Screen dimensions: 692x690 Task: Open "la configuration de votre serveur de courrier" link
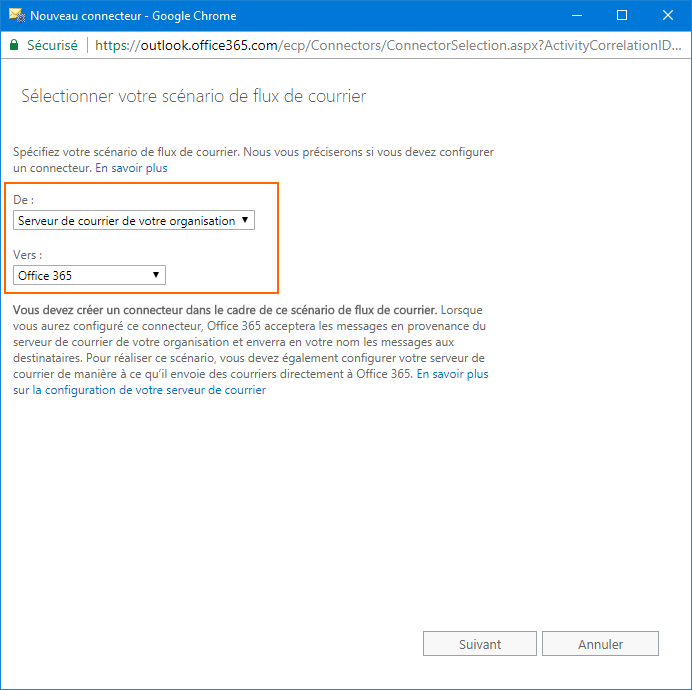point(149,390)
